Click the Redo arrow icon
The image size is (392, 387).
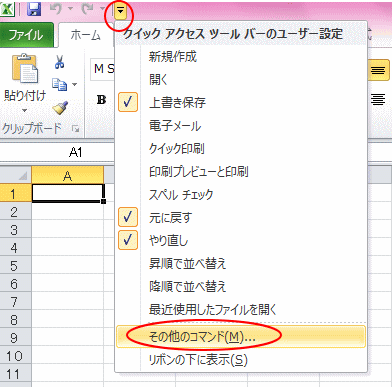87,9
